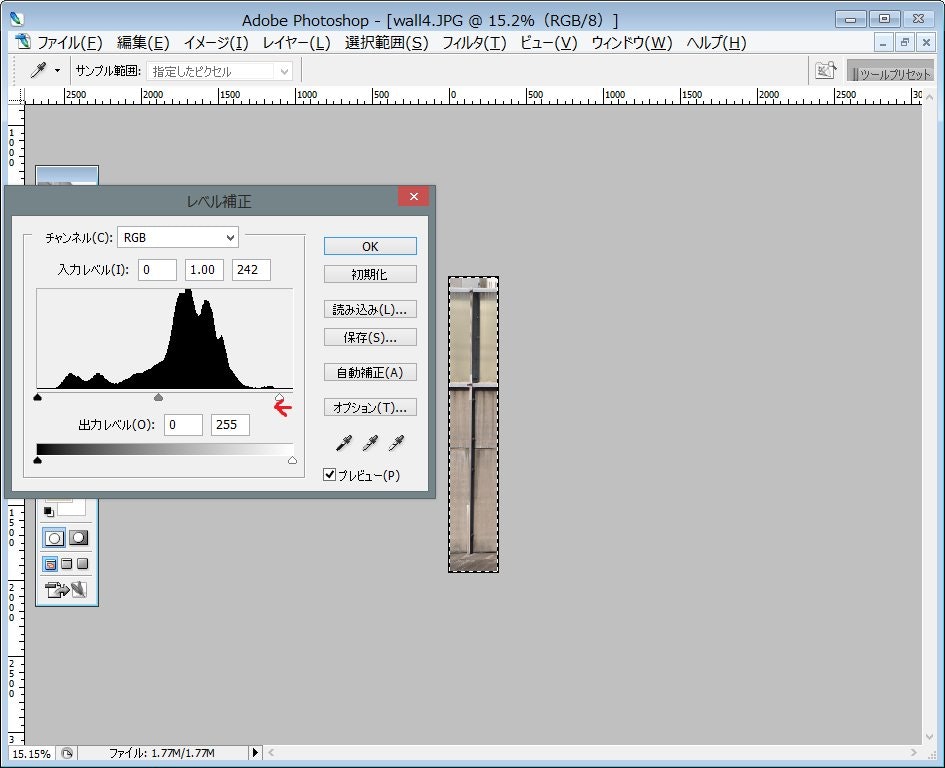Click the gamma input field showing 1.00
This screenshot has width=945, height=768.
tap(204, 270)
